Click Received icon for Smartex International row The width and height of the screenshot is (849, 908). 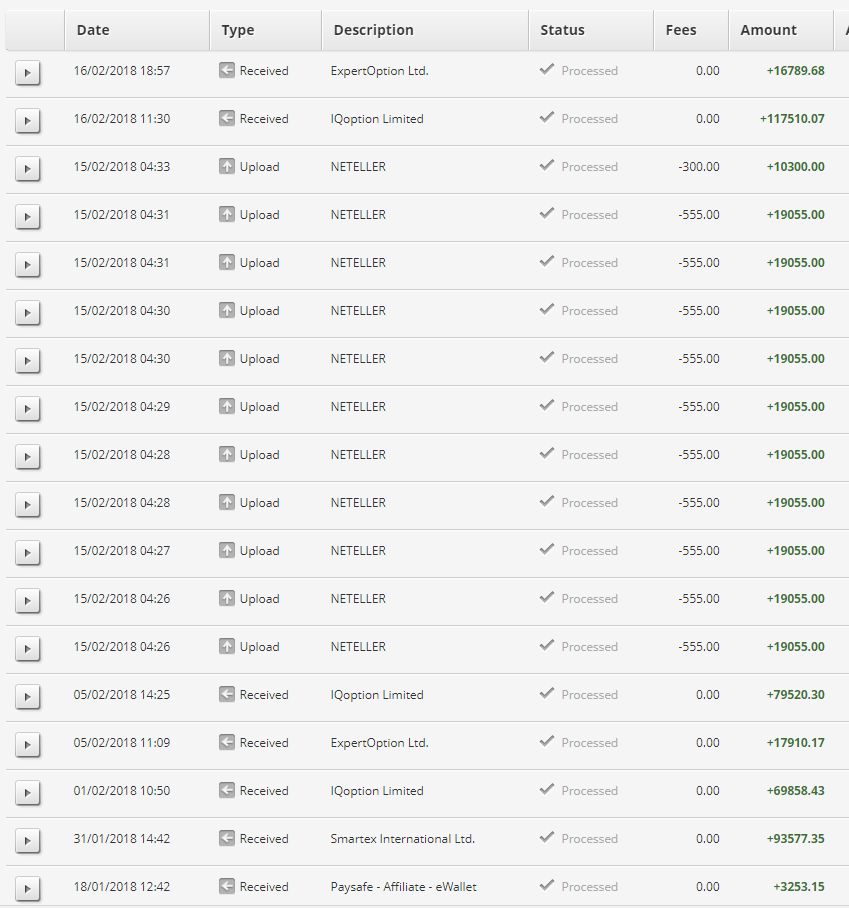pyautogui.click(x=227, y=839)
